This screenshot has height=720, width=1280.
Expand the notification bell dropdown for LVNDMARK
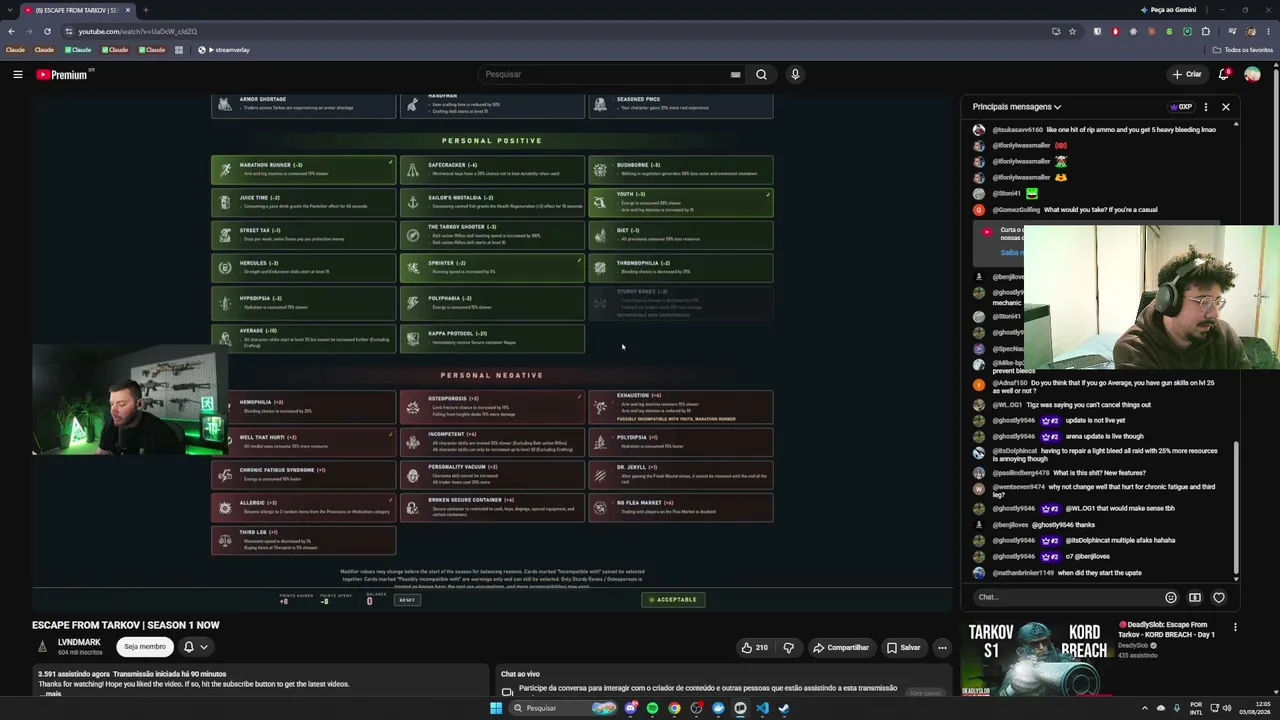point(195,646)
